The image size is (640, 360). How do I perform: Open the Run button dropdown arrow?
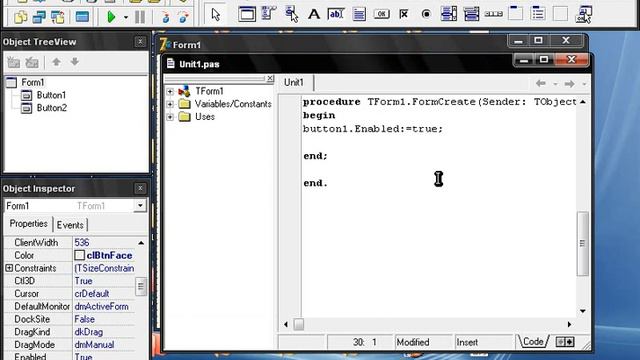pyautogui.click(x=125, y=18)
